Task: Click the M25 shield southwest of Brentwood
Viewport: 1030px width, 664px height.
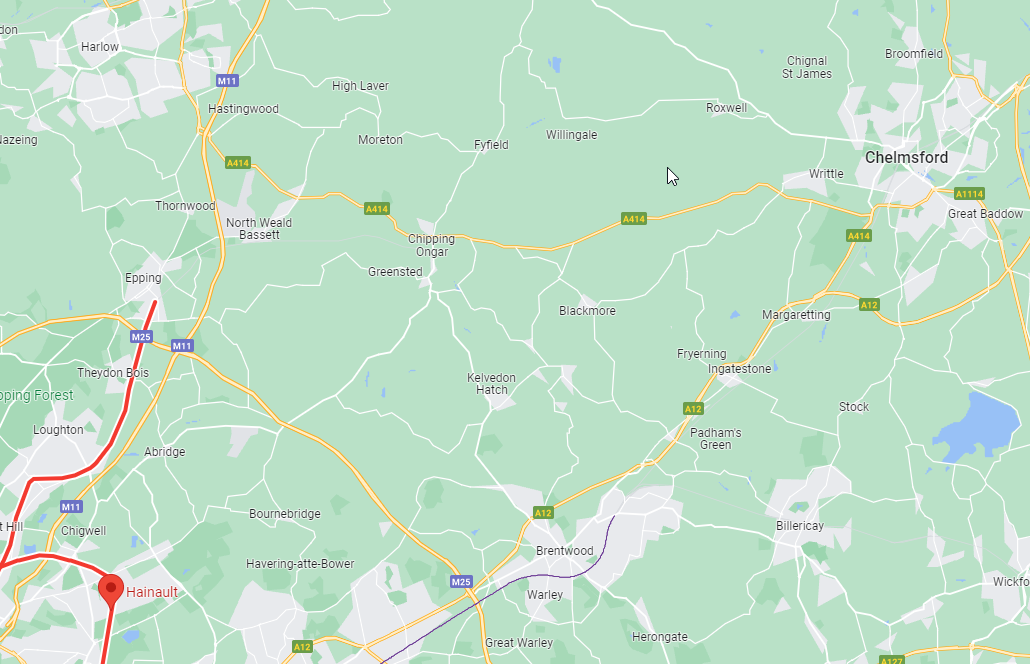Action: pyautogui.click(x=461, y=581)
